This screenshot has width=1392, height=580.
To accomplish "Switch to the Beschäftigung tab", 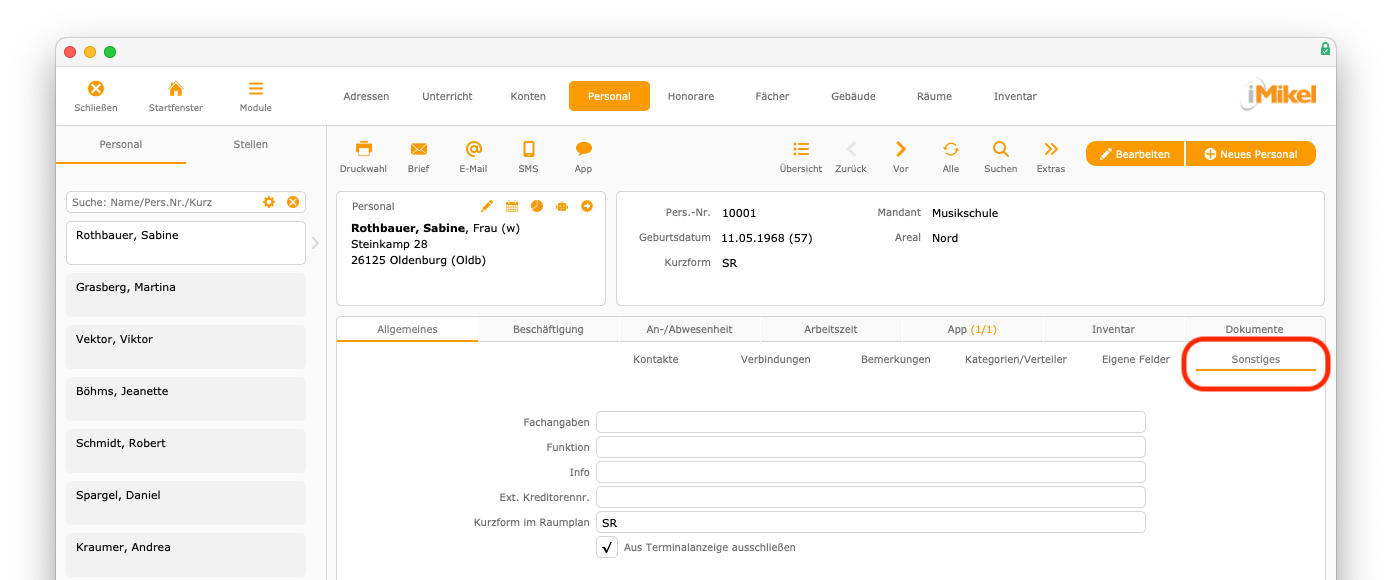I will coord(548,329).
